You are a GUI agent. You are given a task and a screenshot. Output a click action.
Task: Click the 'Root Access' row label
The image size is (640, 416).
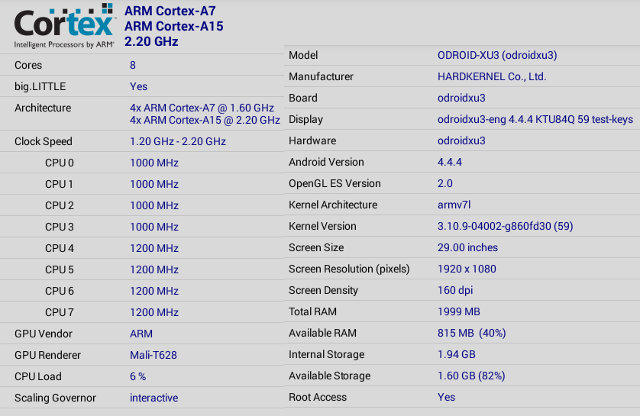click(318, 397)
